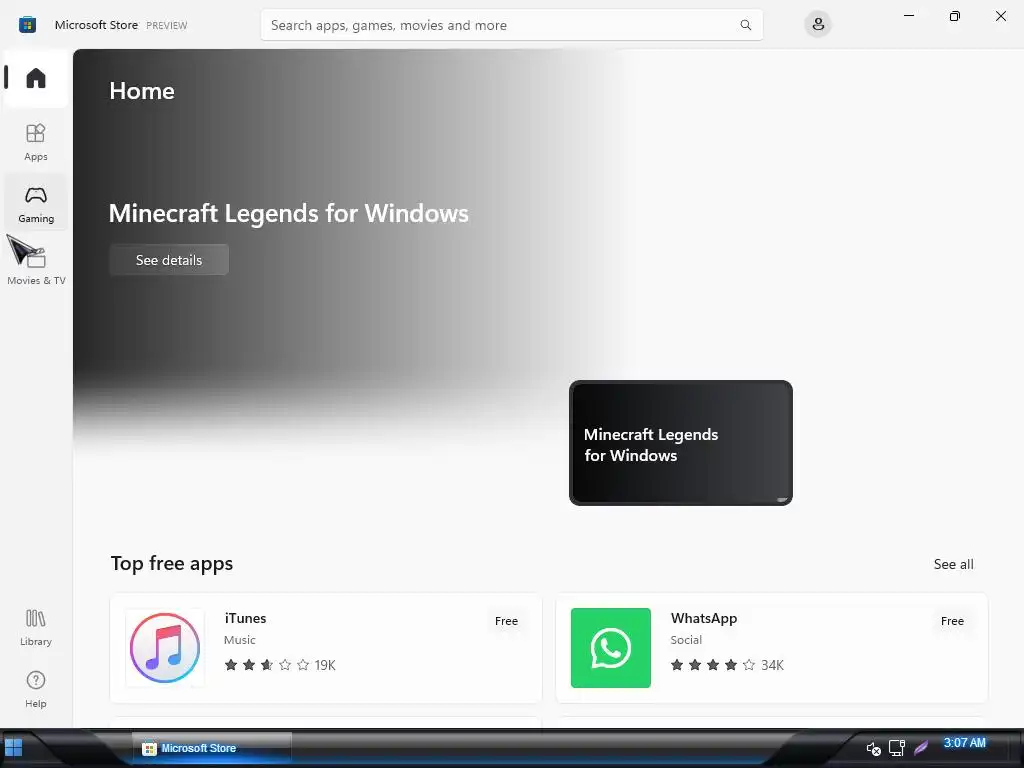Screen dimensions: 1024x768
Task: Click the WhatsApp green icon
Action: point(611,648)
